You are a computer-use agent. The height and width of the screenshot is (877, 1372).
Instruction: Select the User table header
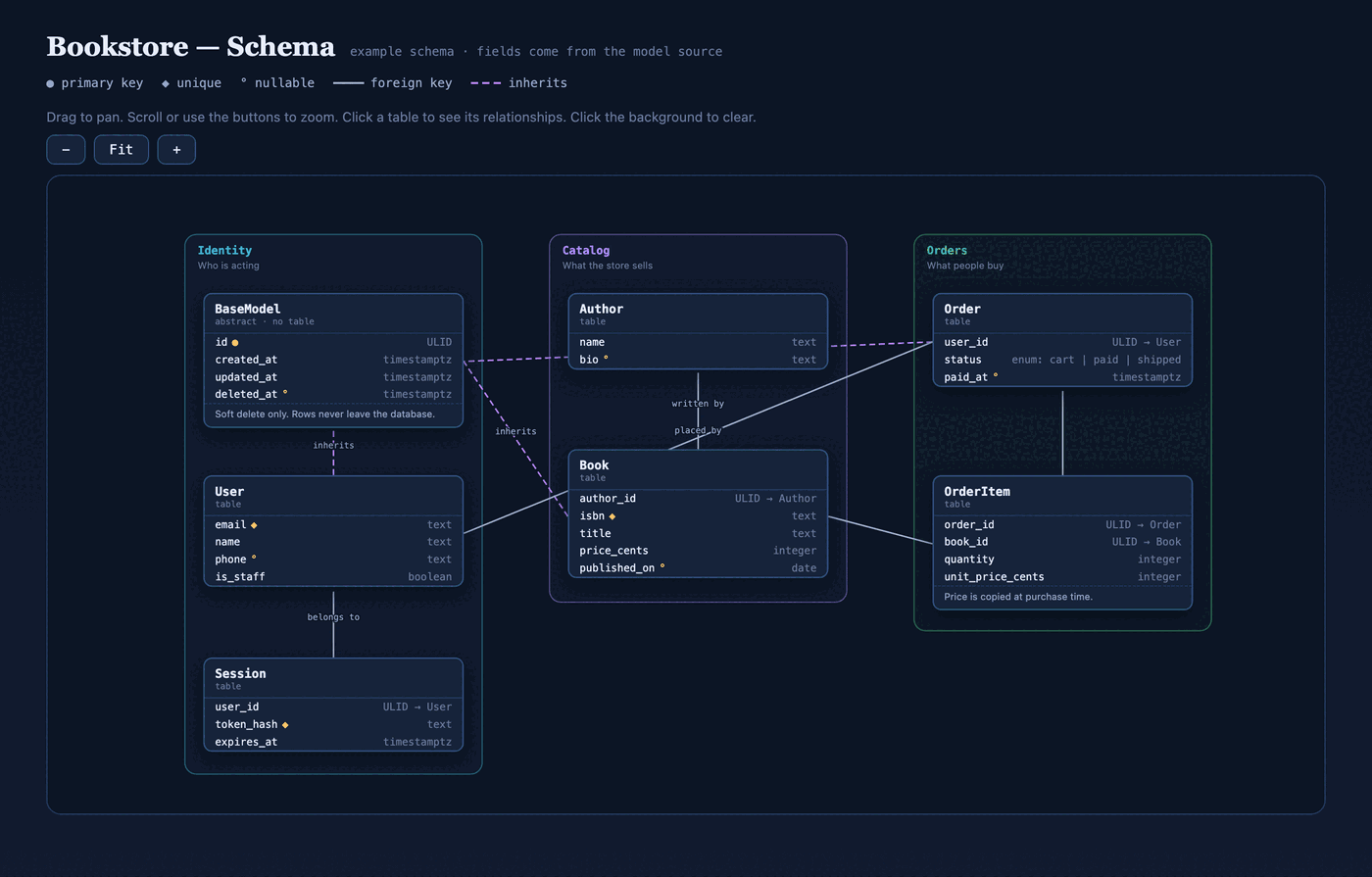tap(333, 496)
